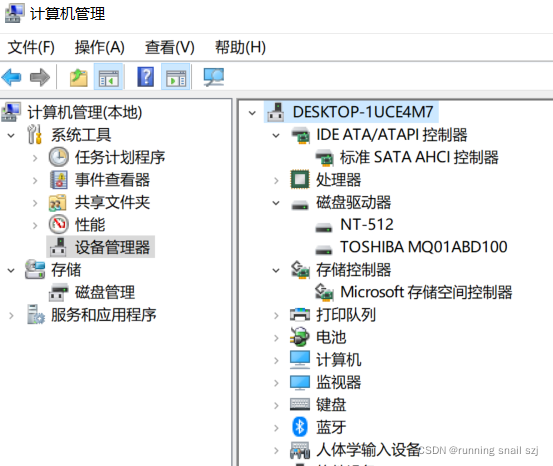Select the 性能 label in tree
The height and width of the screenshot is (466, 553).
[x=90, y=224]
